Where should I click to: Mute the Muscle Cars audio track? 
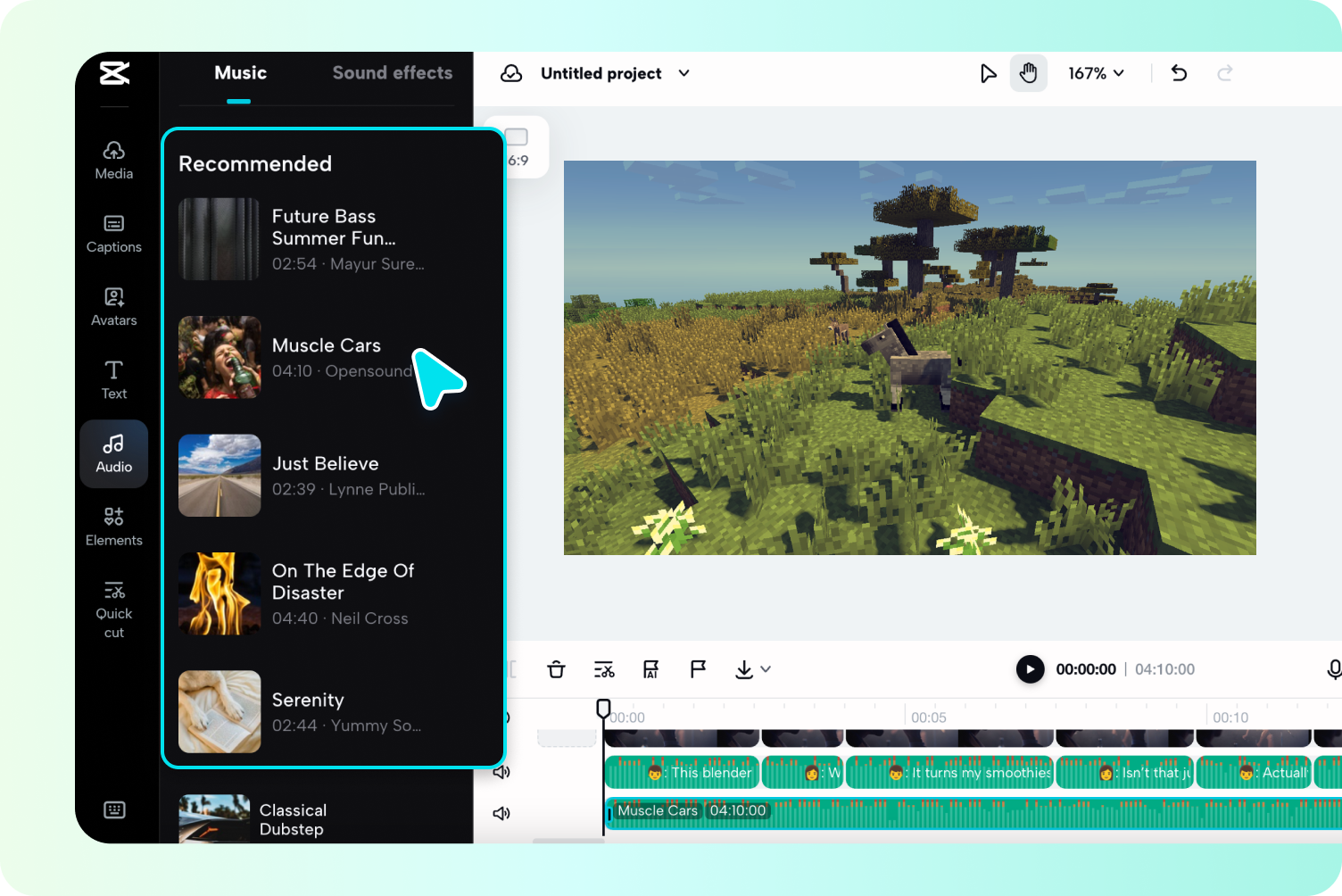pyautogui.click(x=501, y=813)
